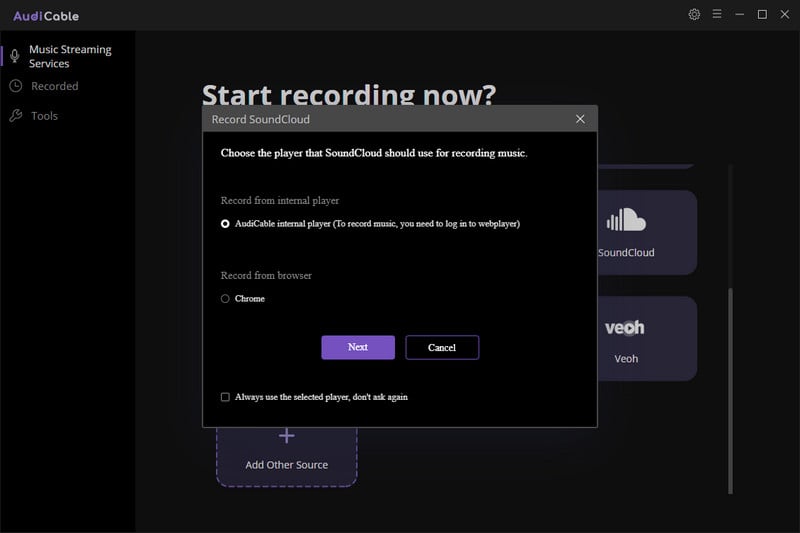Screen dimensions: 800x533
Task: Click the Veoh label text
Action: 626,359
